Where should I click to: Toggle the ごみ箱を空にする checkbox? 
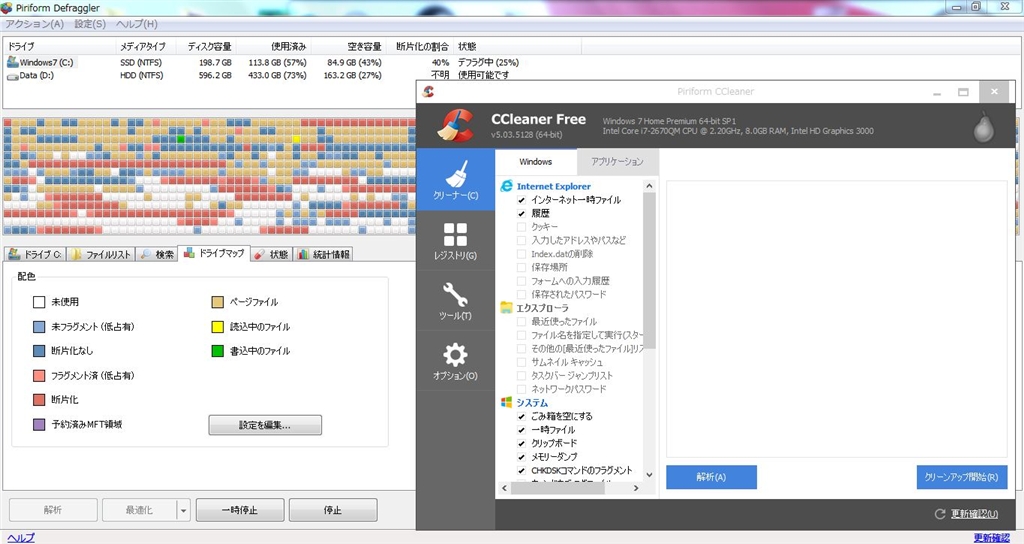pyautogui.click(x=521, y=416)
